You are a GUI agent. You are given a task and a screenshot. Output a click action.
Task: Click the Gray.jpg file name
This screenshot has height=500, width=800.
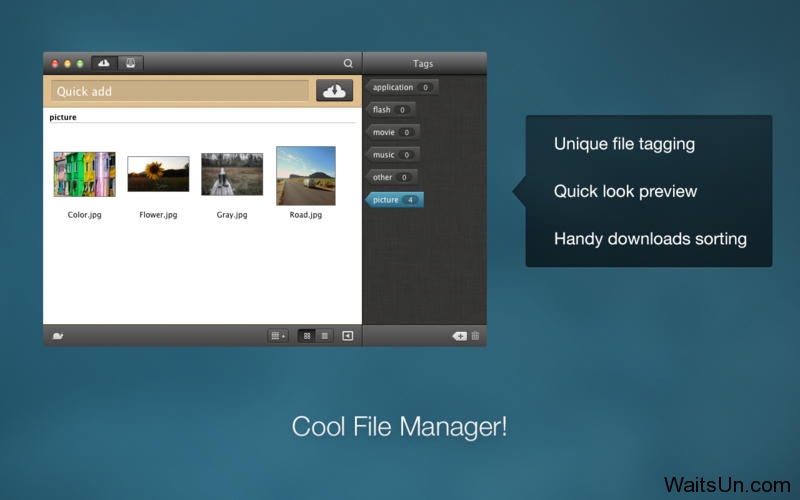(x=232, y=215)
